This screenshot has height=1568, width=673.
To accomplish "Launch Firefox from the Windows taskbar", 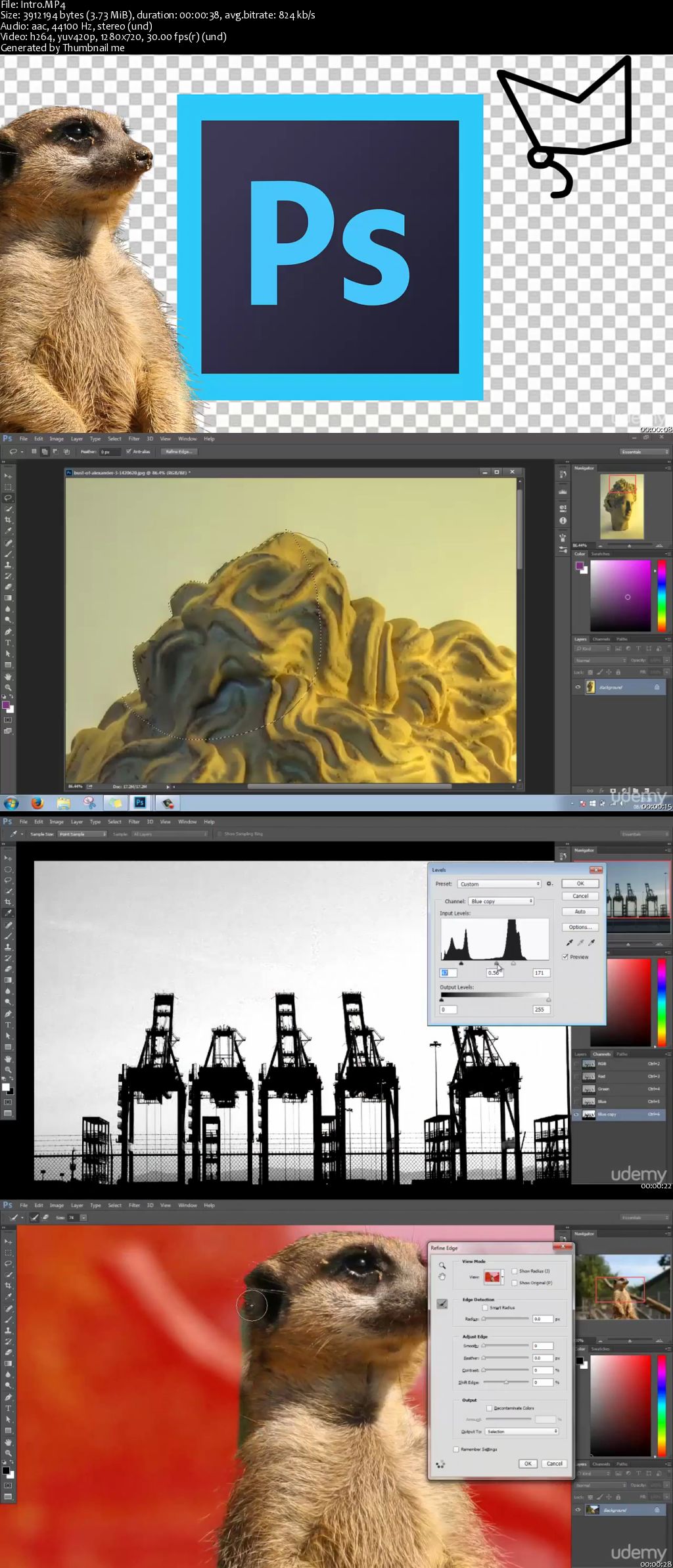I will (37, 803).
